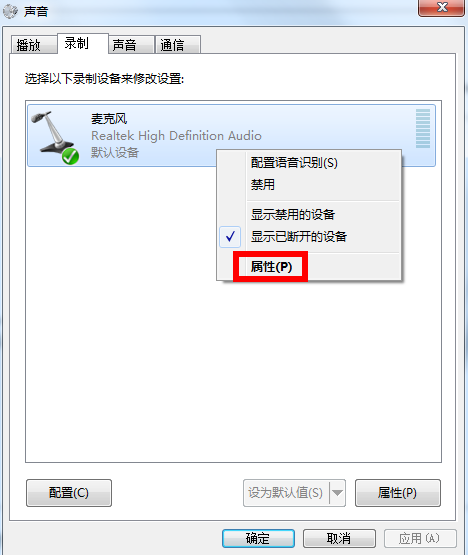Select 禁用 in the context menu

coord(309,184)
